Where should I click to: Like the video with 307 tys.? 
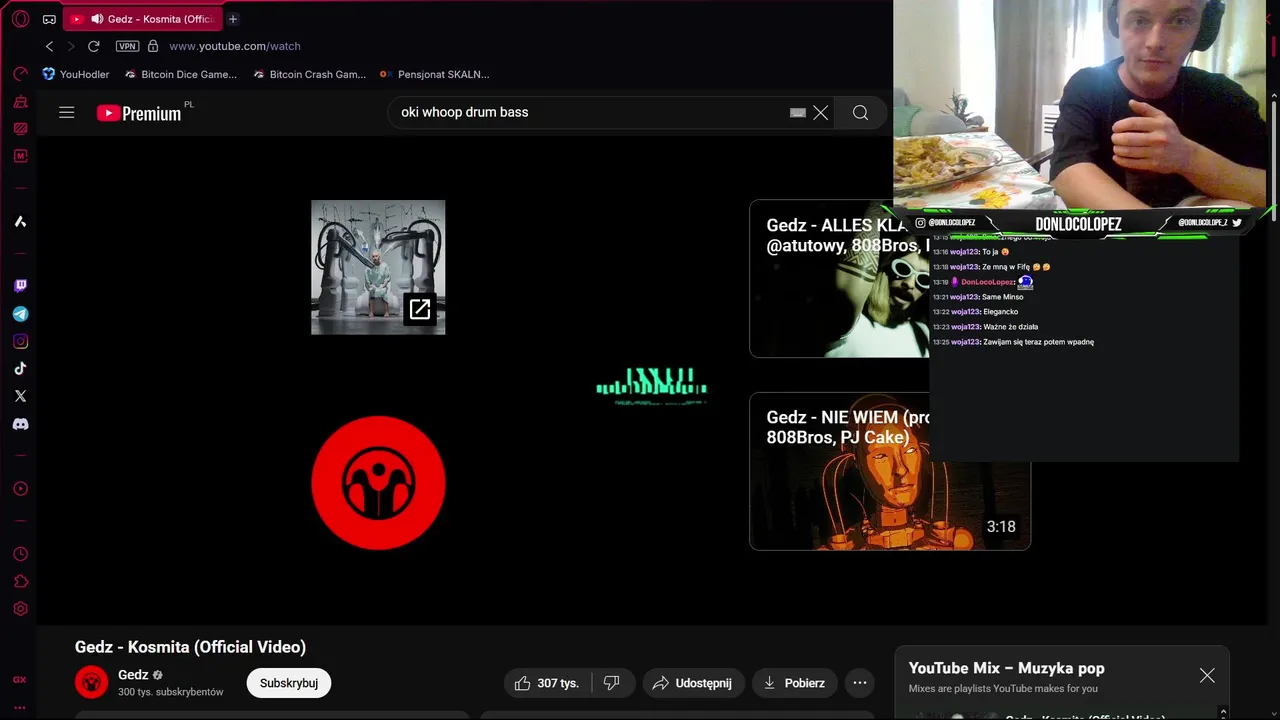click(547, 683)
